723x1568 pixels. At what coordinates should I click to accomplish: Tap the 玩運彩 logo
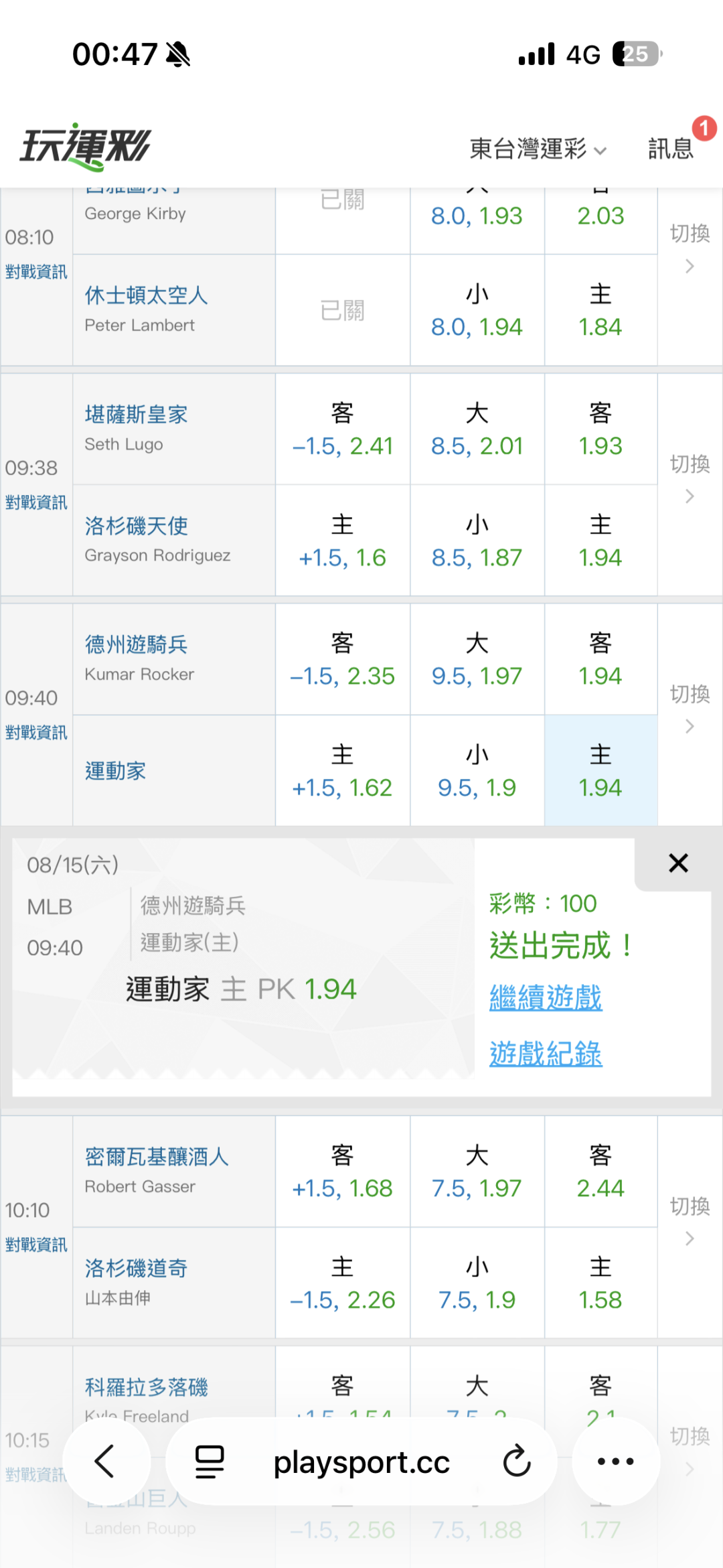(x=85, y=146)
